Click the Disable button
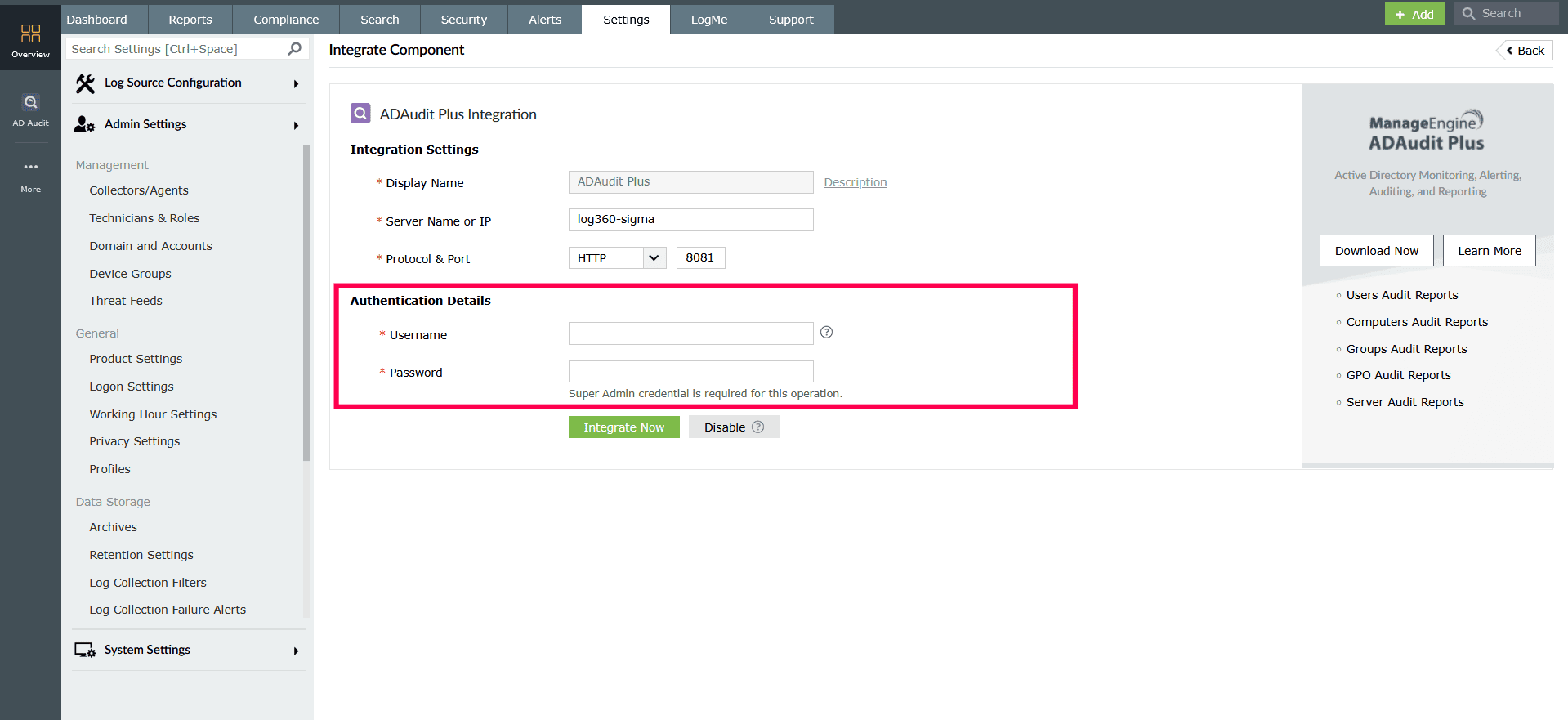 (x=734, y=427)
